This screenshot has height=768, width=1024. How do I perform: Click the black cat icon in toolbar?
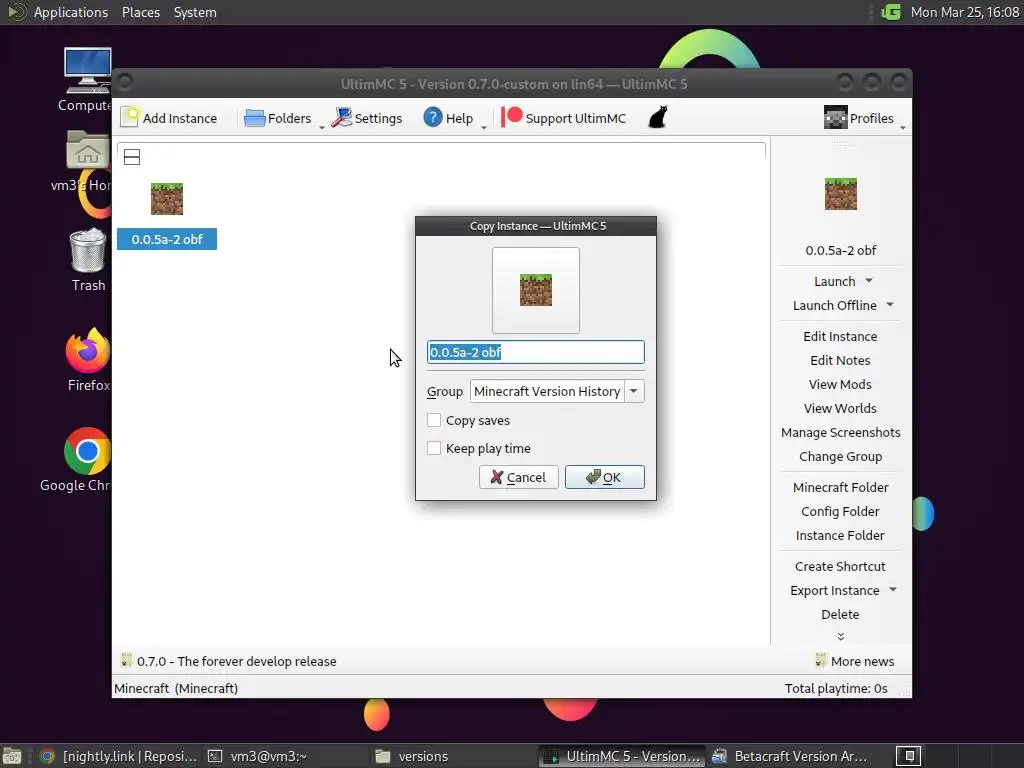(x=658, y=118)
